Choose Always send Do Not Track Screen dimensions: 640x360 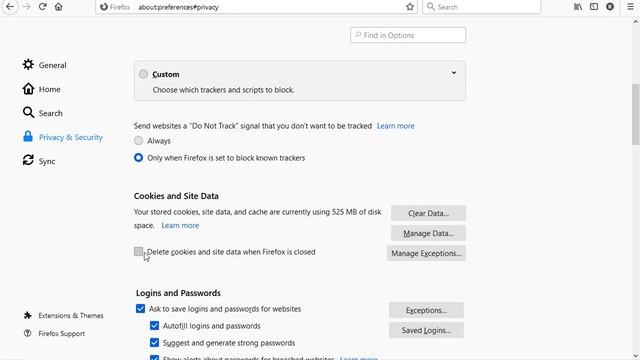(139, 141)
